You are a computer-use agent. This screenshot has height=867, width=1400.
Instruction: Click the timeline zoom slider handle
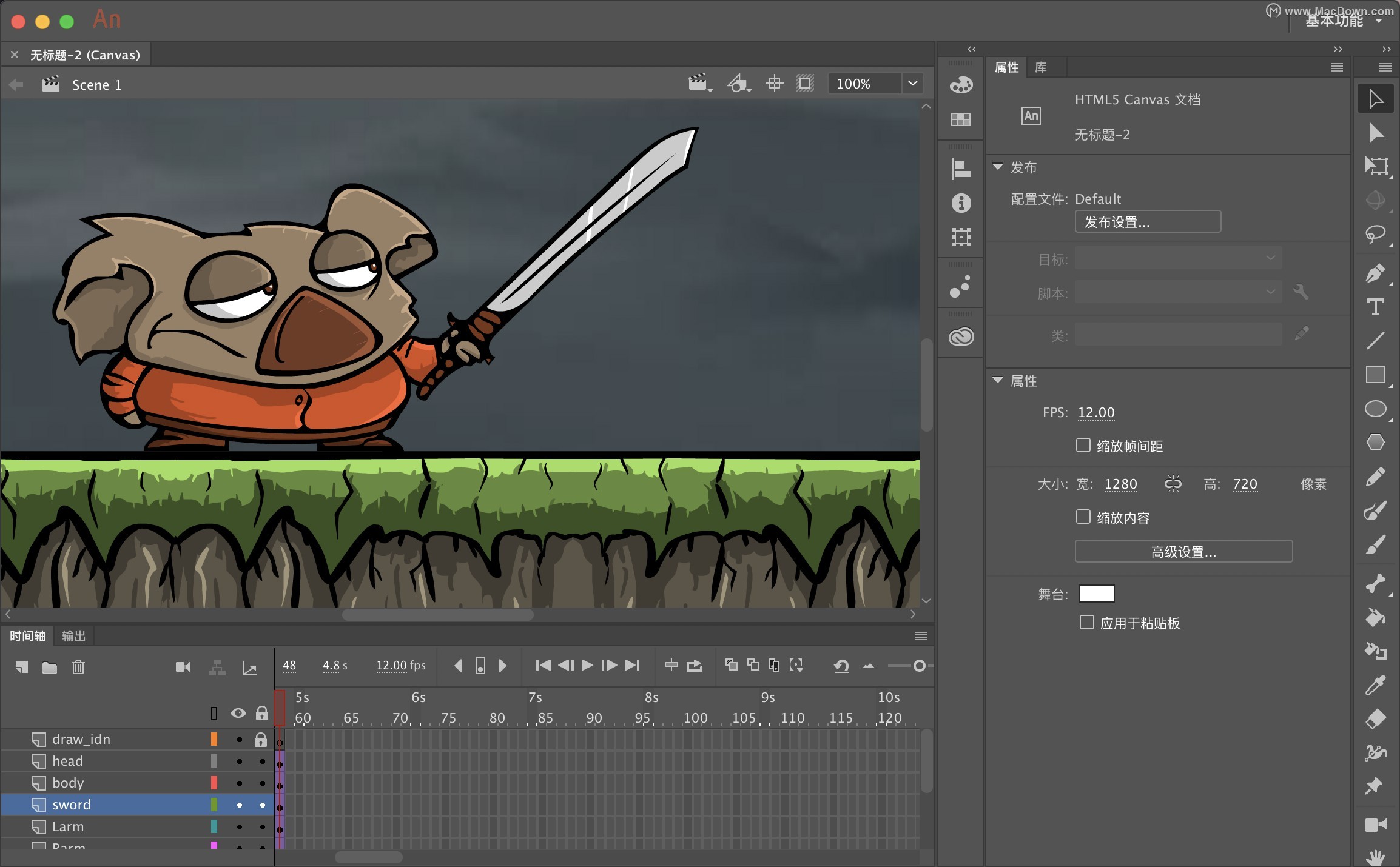pos(919,666)
